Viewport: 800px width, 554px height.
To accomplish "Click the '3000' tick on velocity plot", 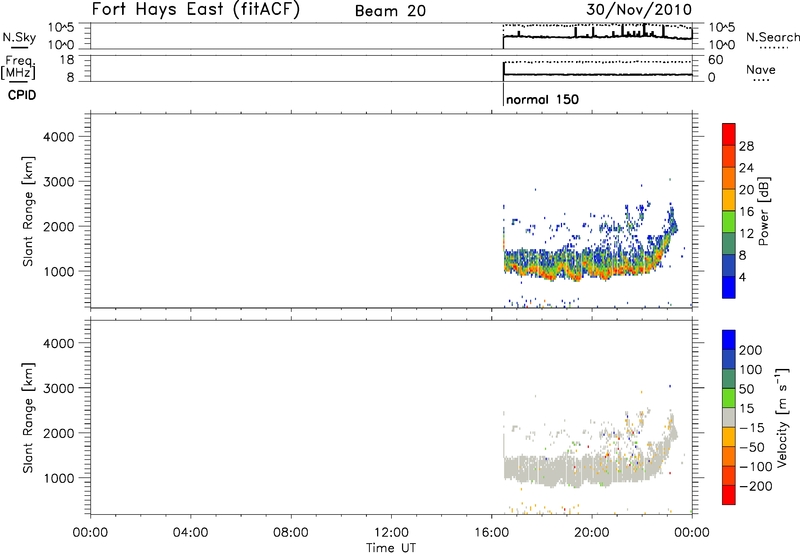I will point(58,388).
